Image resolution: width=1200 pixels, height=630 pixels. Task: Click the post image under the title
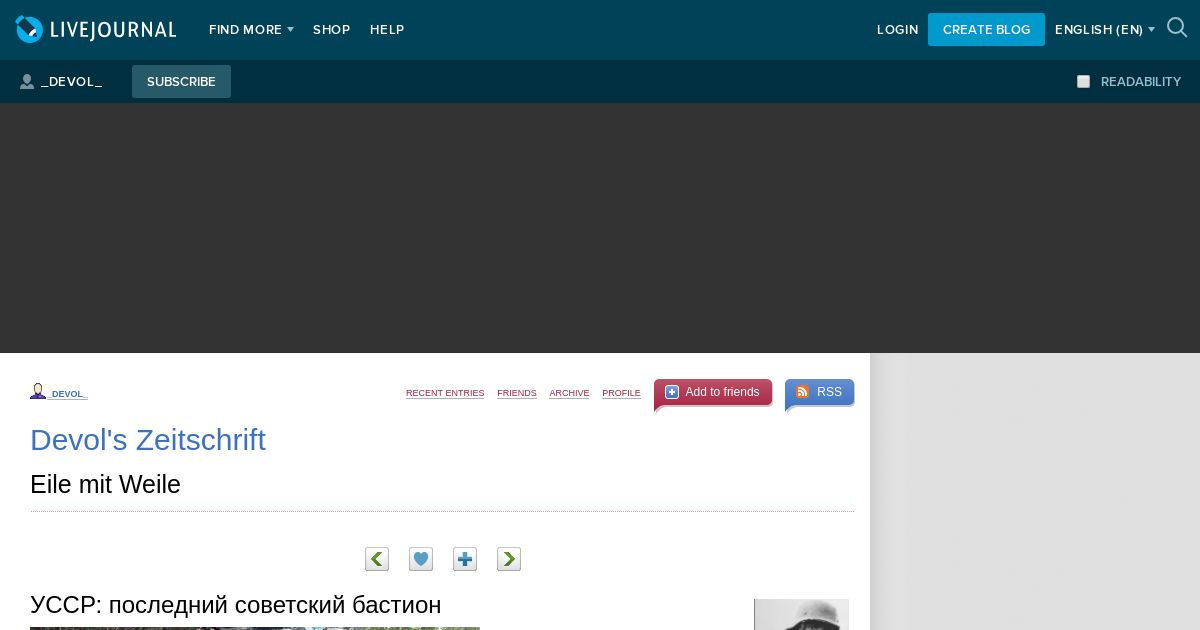255,628
